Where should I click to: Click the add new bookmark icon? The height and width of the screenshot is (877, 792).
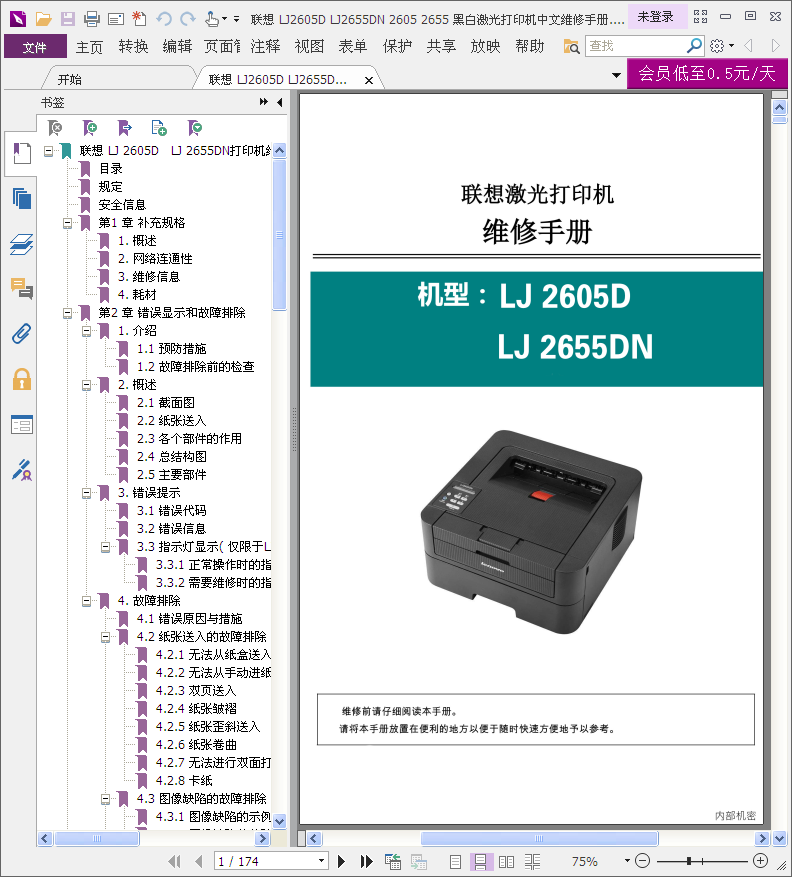(89, 128)
